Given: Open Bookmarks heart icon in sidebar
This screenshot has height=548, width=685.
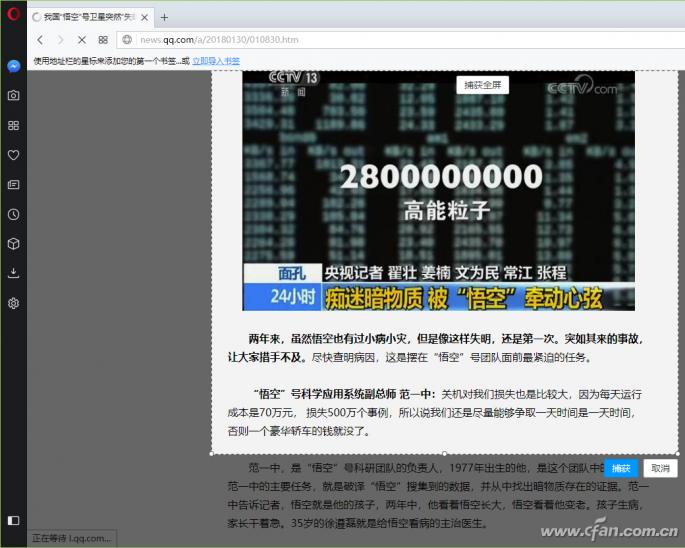Looking at the screenshot, I should coord(14,155).
